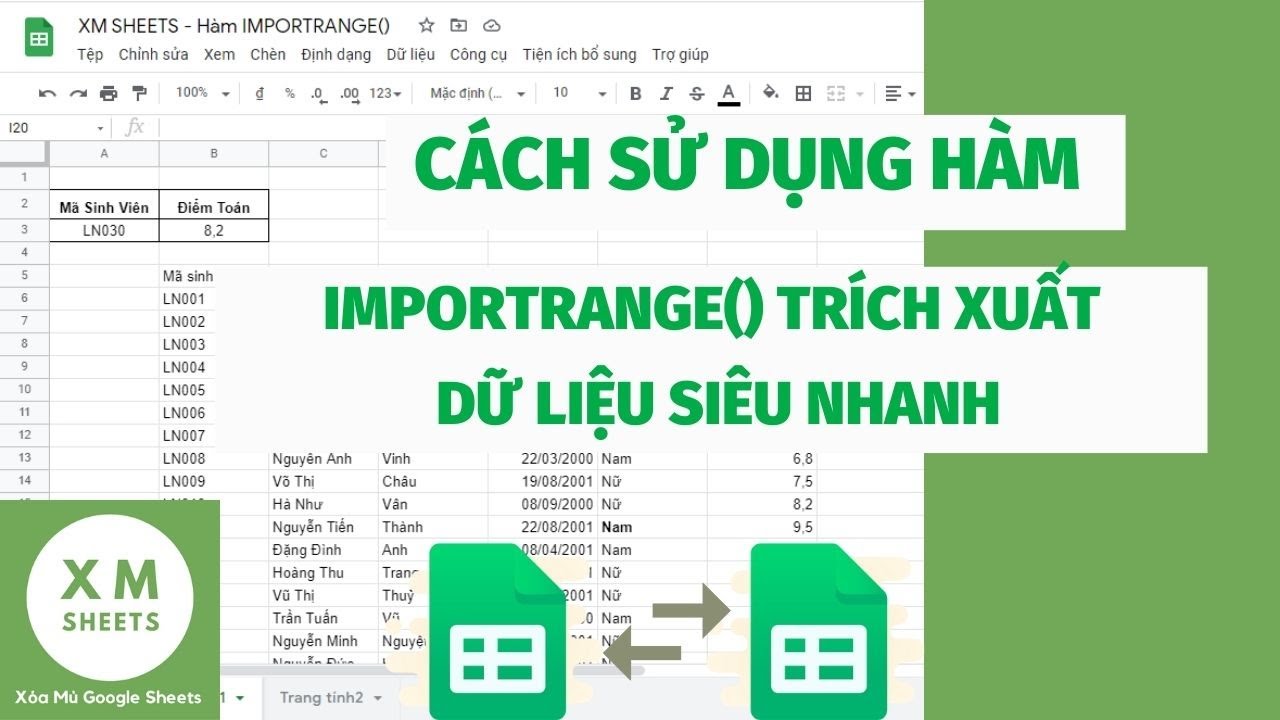Image resolution: width=1280 pixels, height=720 pixels.
Task: Redo the last action
Action: (78, 93)
